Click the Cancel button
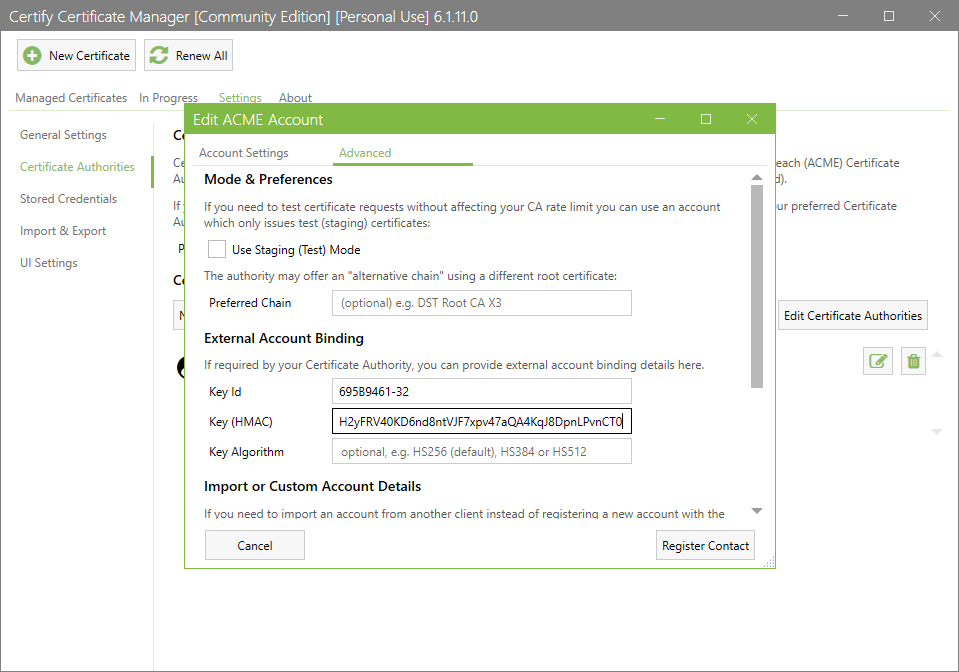This screenshot has height=672, width=959. [x=254, y=545]
